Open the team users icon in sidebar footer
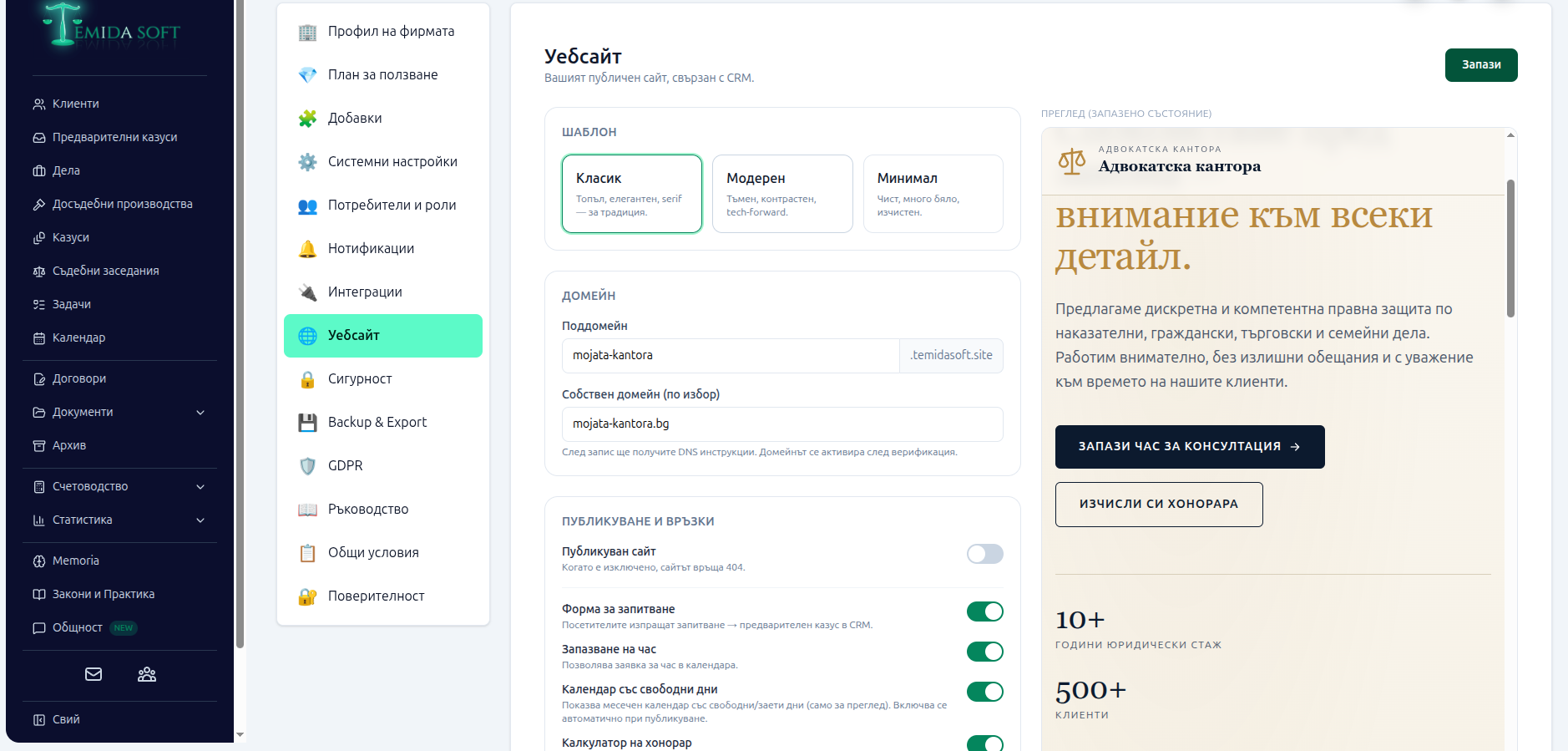 point(147,674)
